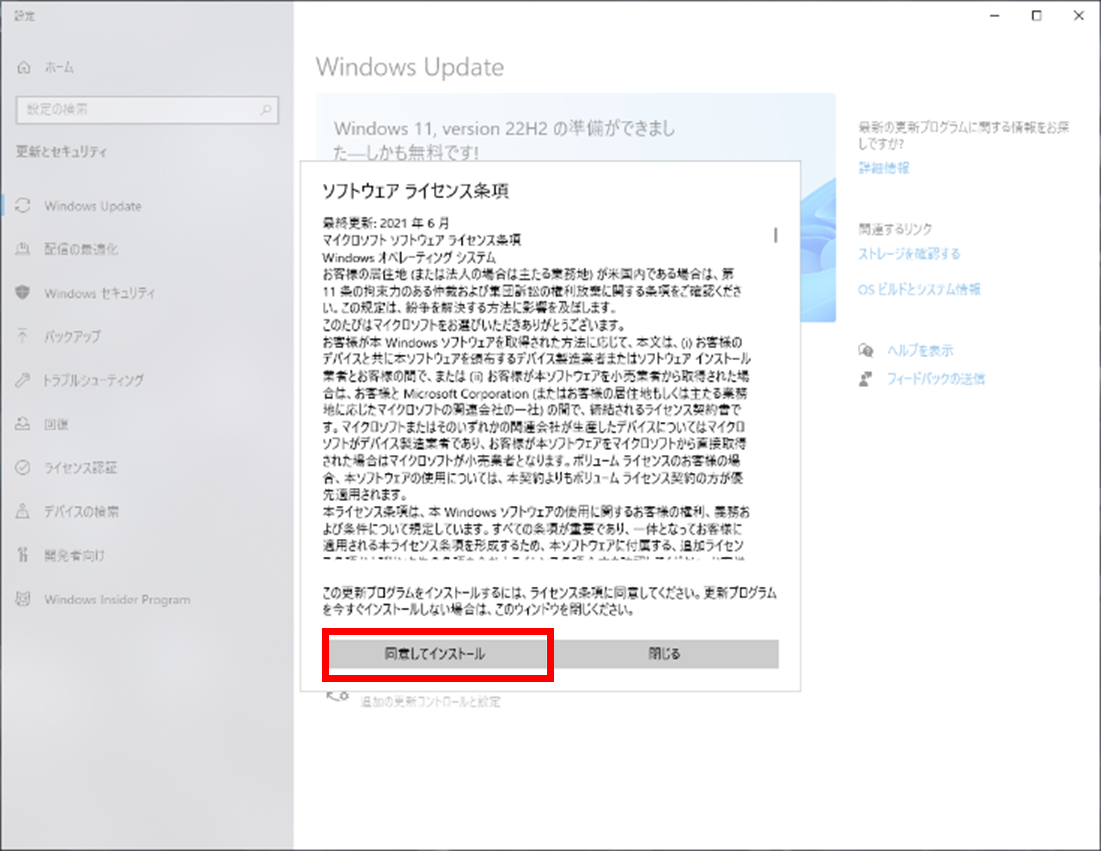1101x851 pixels.
Task: Open 配信の最適化 settings
Action: (81, 249)
